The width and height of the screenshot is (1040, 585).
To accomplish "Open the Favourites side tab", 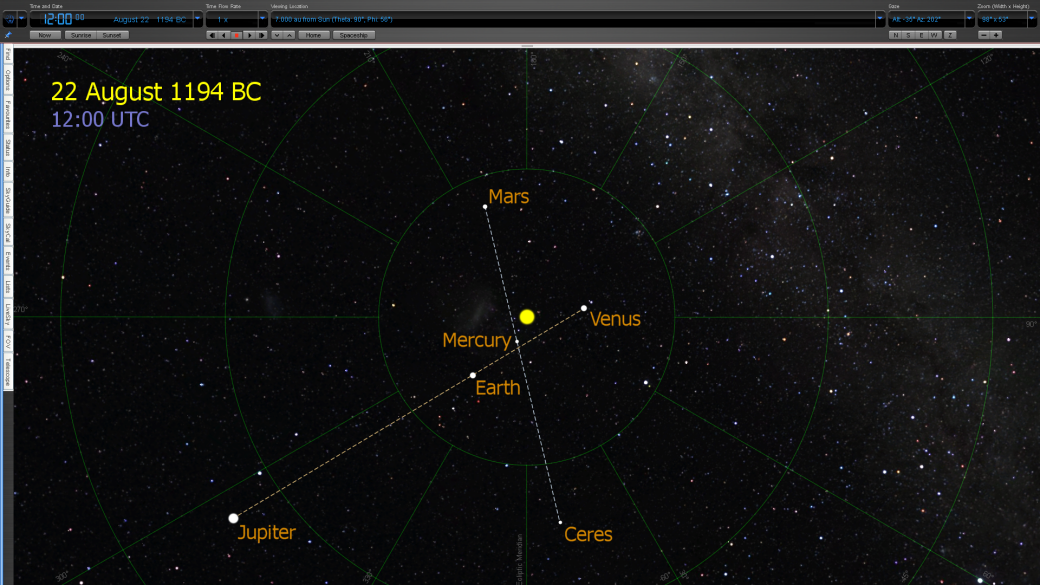I will tap(8, 115).
